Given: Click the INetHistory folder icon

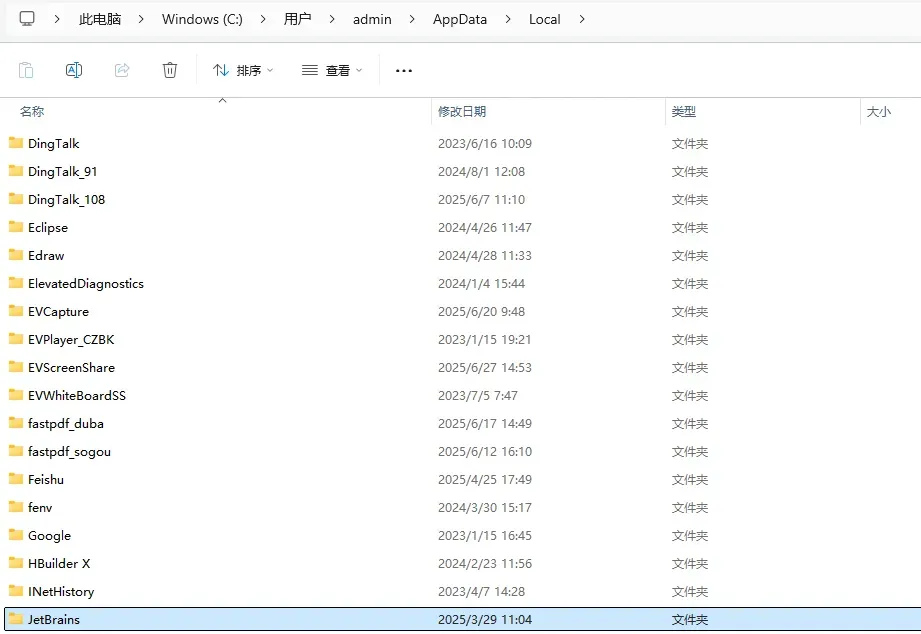Looking at the screenshot, I should pos(16,591).
